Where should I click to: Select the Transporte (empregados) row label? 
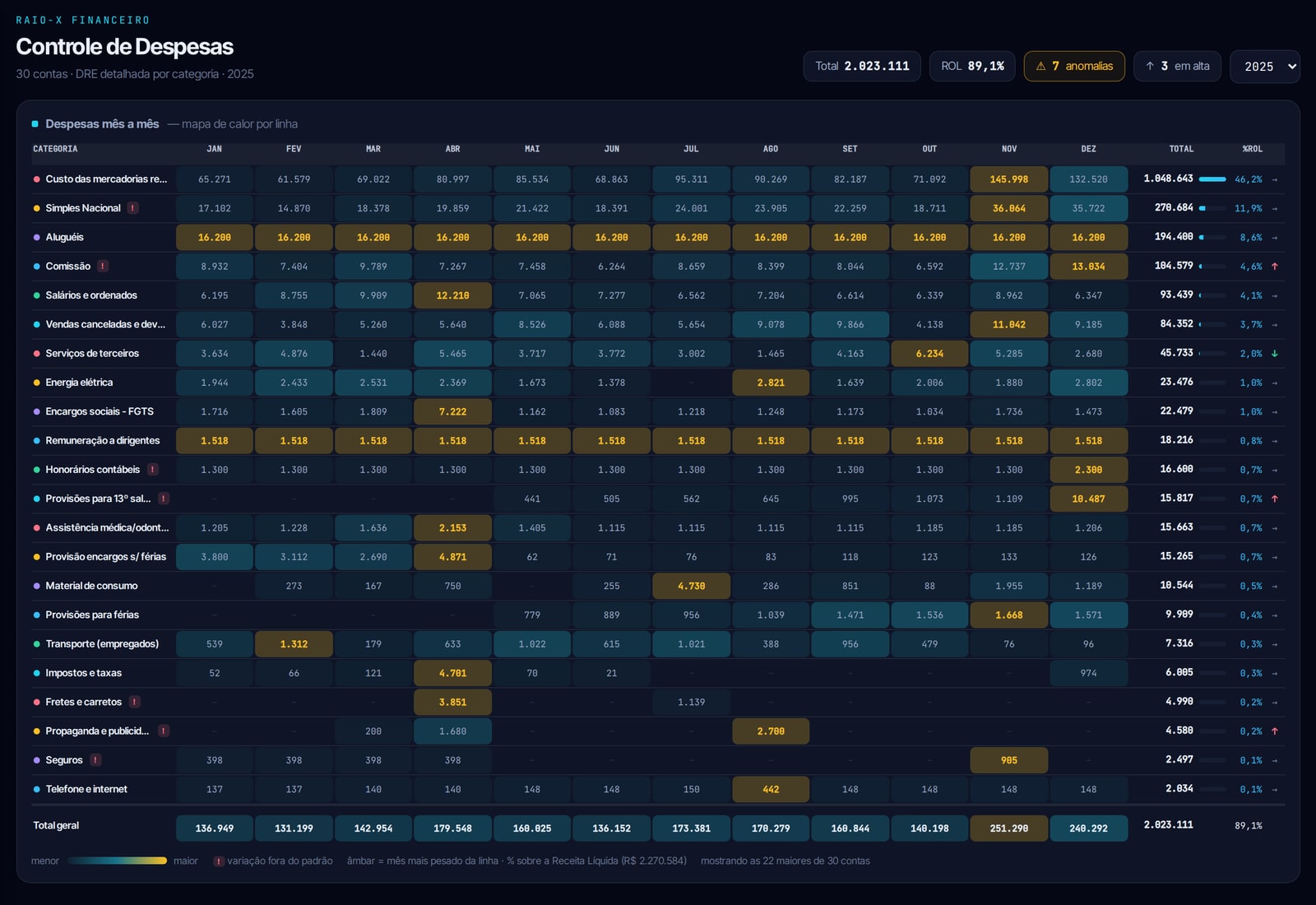(x=102, y=643)
